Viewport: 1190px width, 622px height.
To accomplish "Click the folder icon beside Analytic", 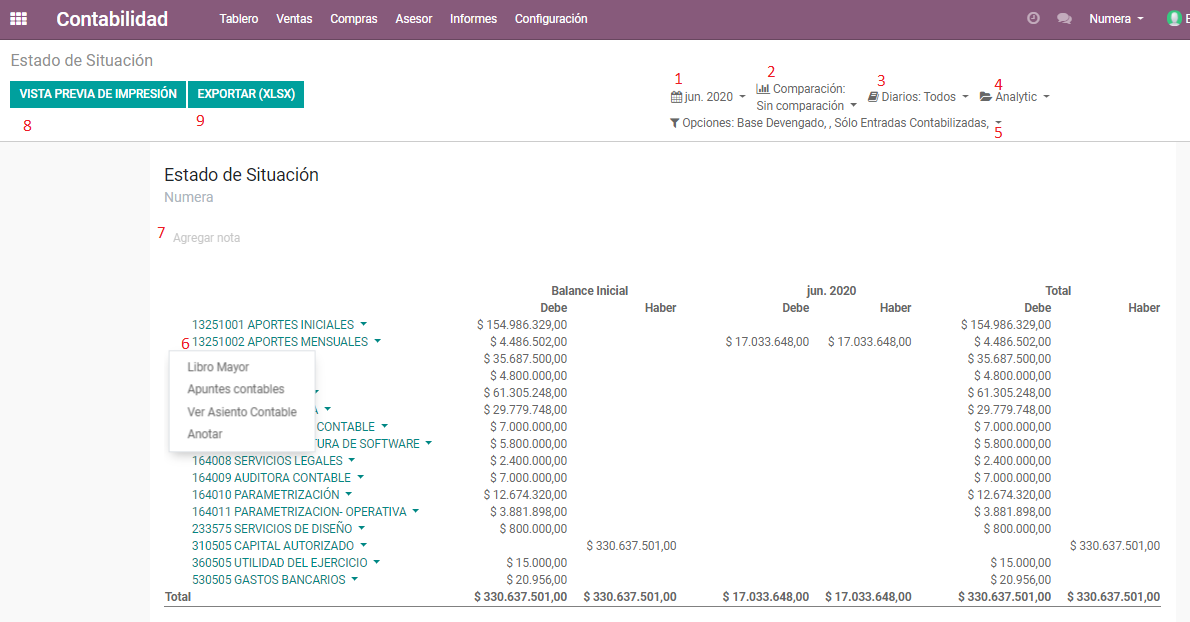I will (x=985, y=97).
